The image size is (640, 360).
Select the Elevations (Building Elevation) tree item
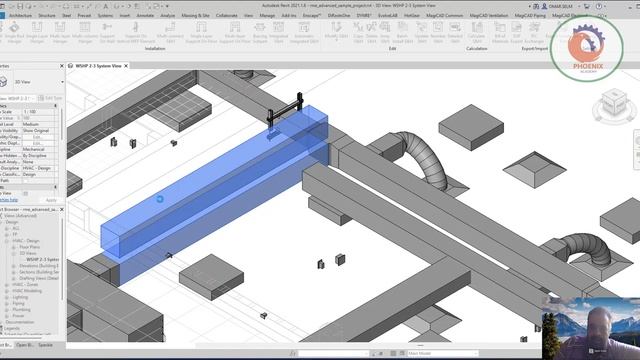pyautogui.click(x=39, y=266)
